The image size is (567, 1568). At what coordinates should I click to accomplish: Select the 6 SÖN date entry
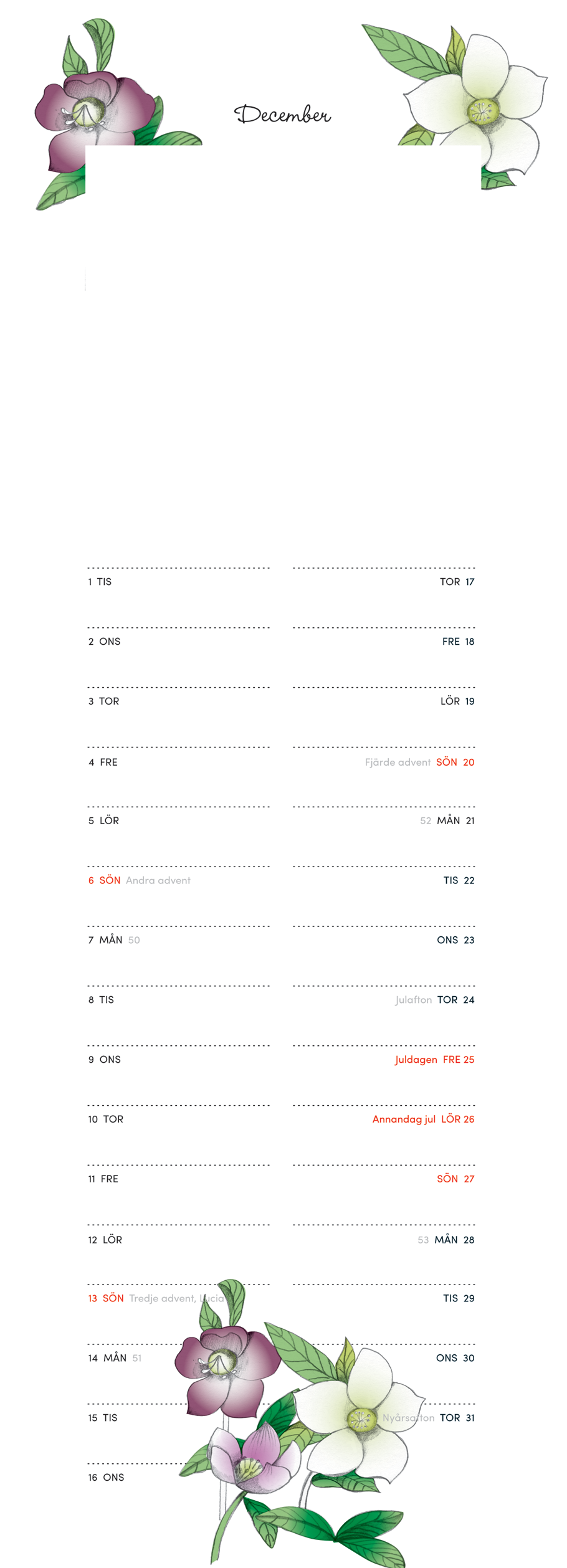[104, 880]
